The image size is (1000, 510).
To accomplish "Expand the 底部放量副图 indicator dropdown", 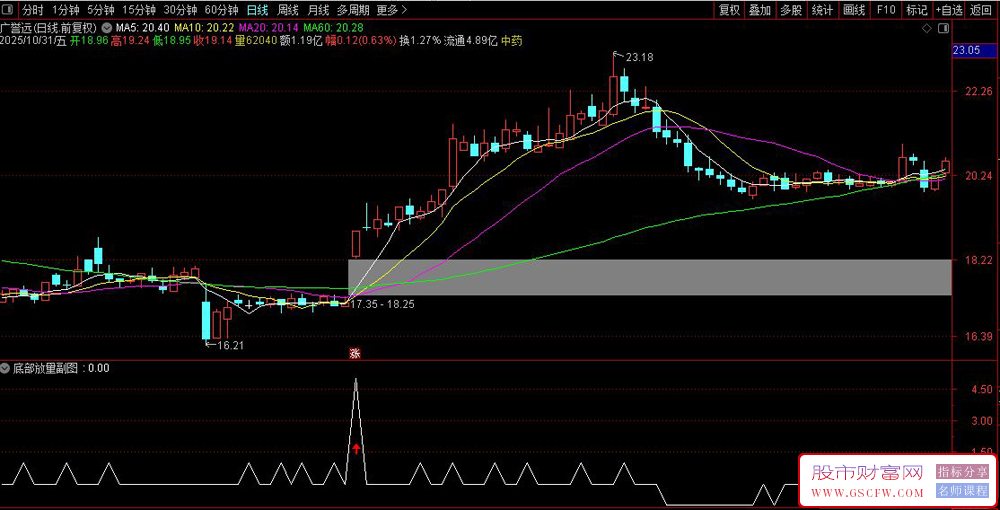I will click(x=6, y=368).
